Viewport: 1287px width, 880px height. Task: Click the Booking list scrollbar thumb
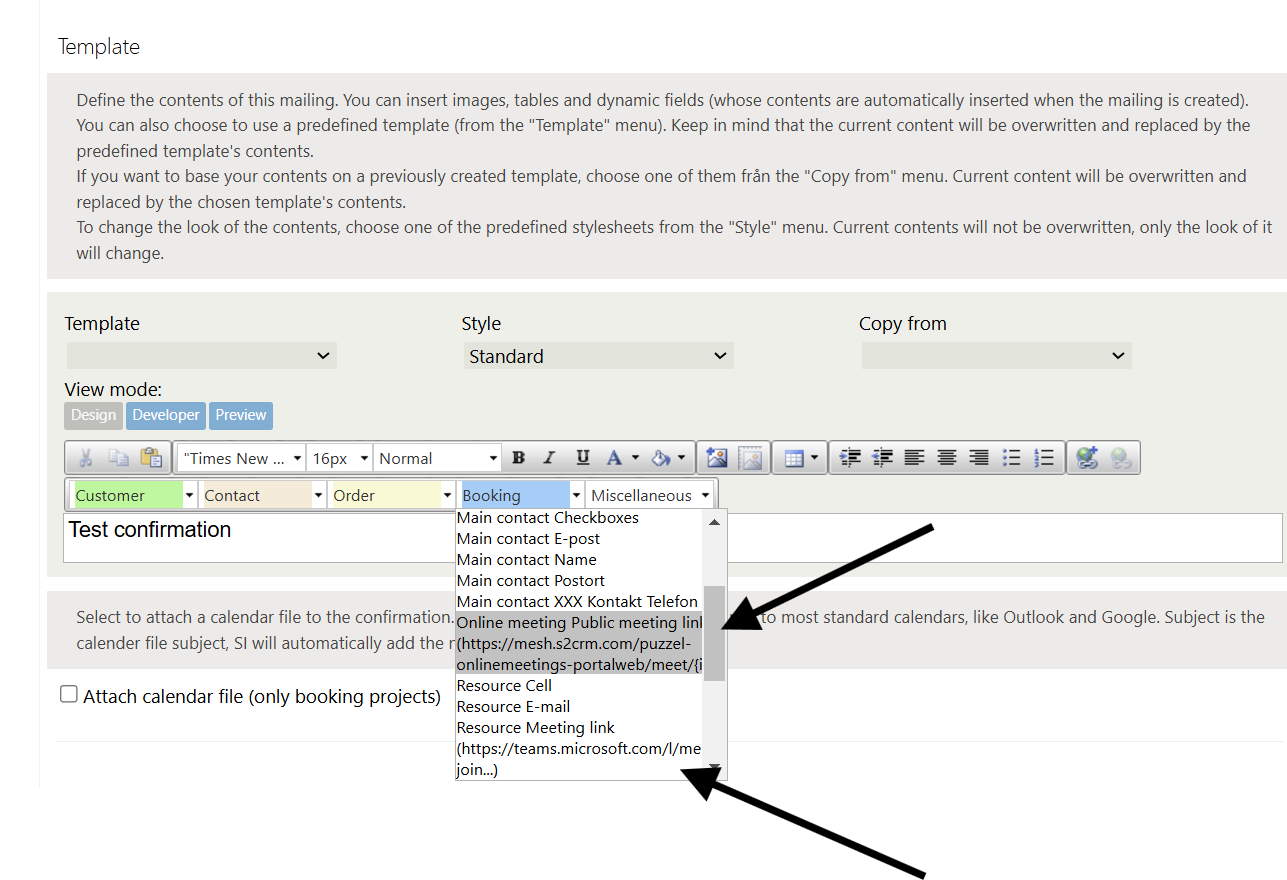tap(714, 632)
